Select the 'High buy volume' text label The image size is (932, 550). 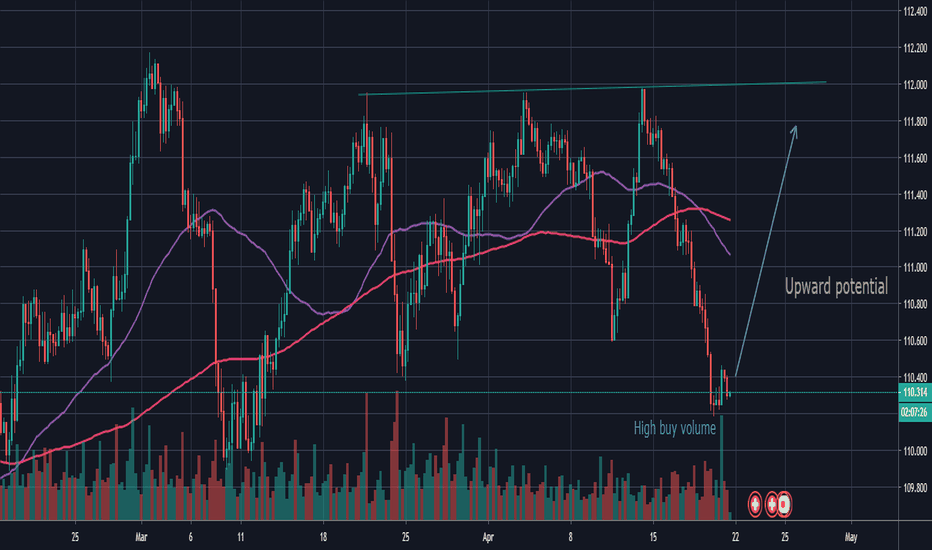675,428
